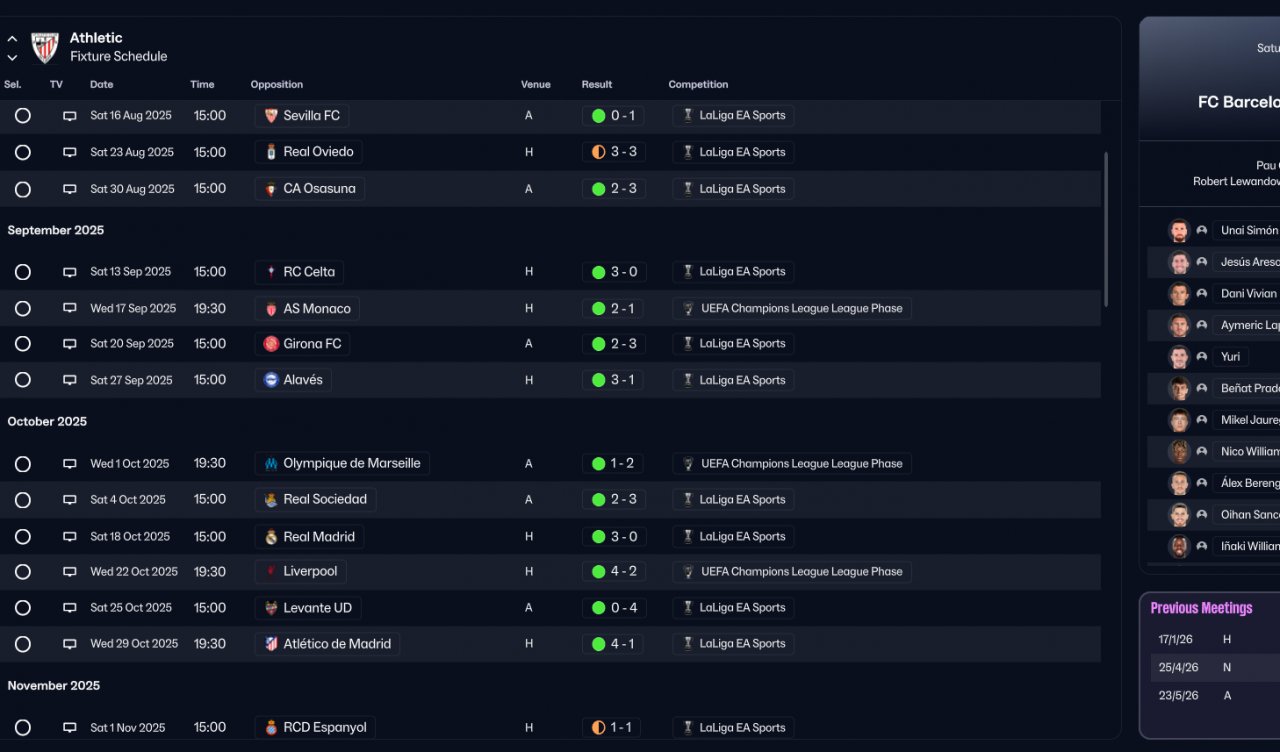Click Nico Williams' player portrait
Screen dimensions: 1280x752
(x=1180, y=452)
